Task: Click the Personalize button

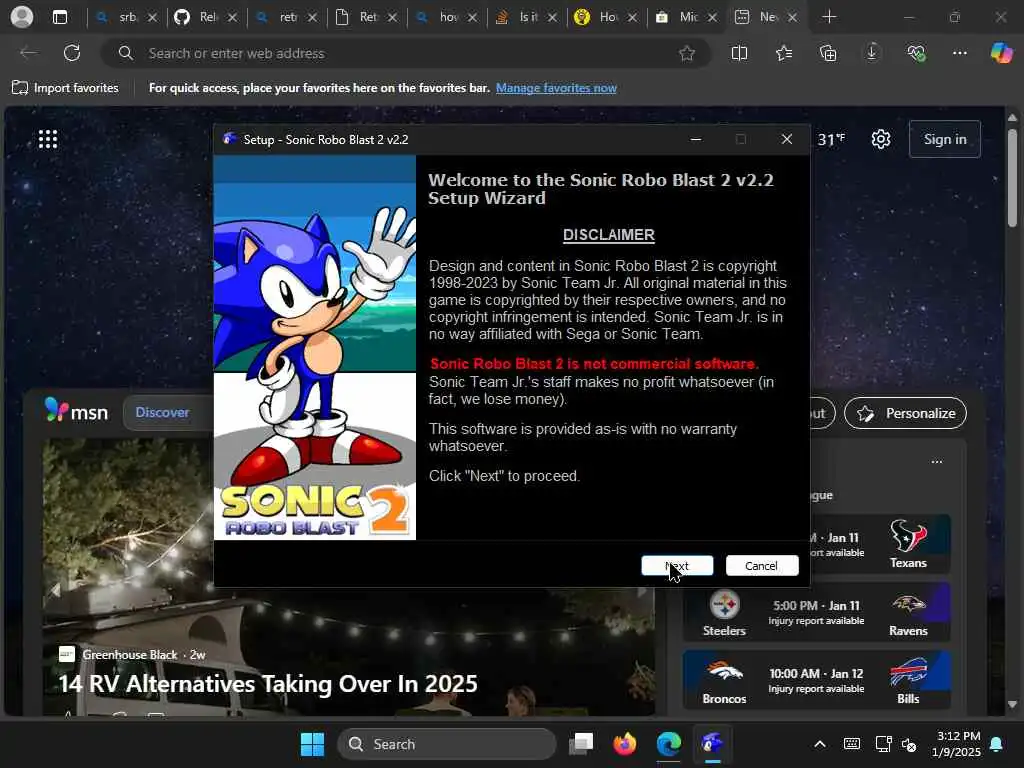Action: pyautogui.click(x=905, y=413)
